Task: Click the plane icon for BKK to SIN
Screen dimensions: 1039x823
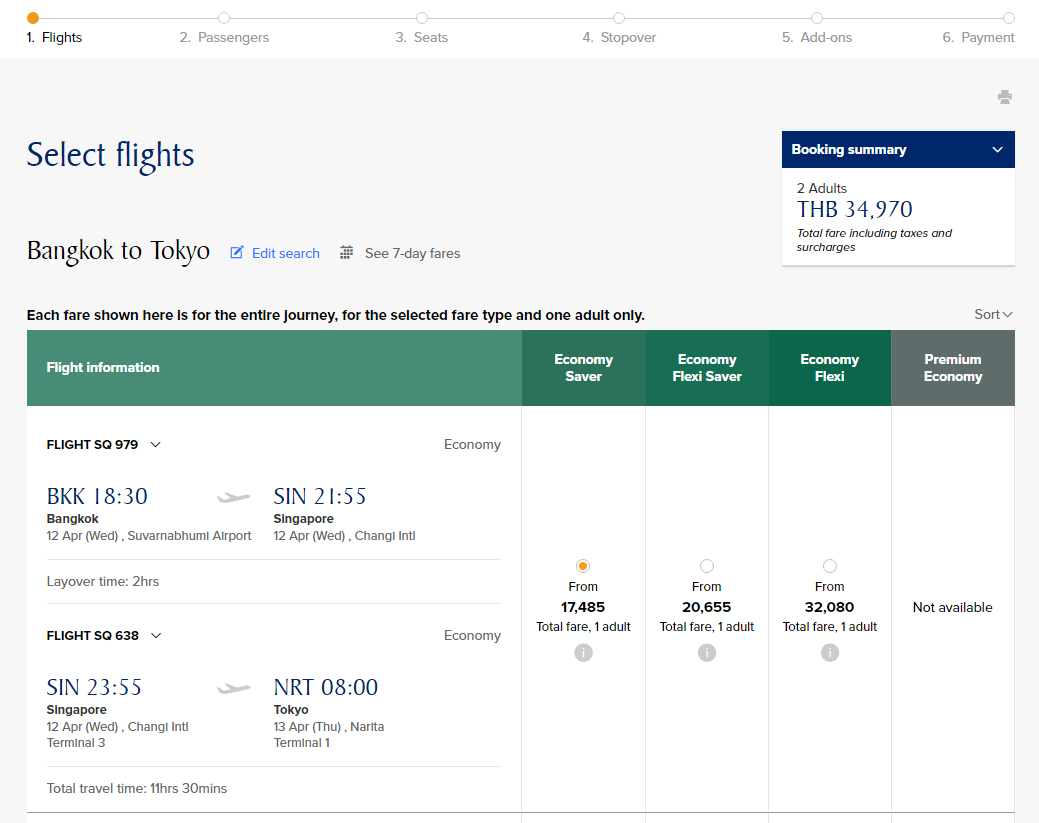Action: point(234,497)
